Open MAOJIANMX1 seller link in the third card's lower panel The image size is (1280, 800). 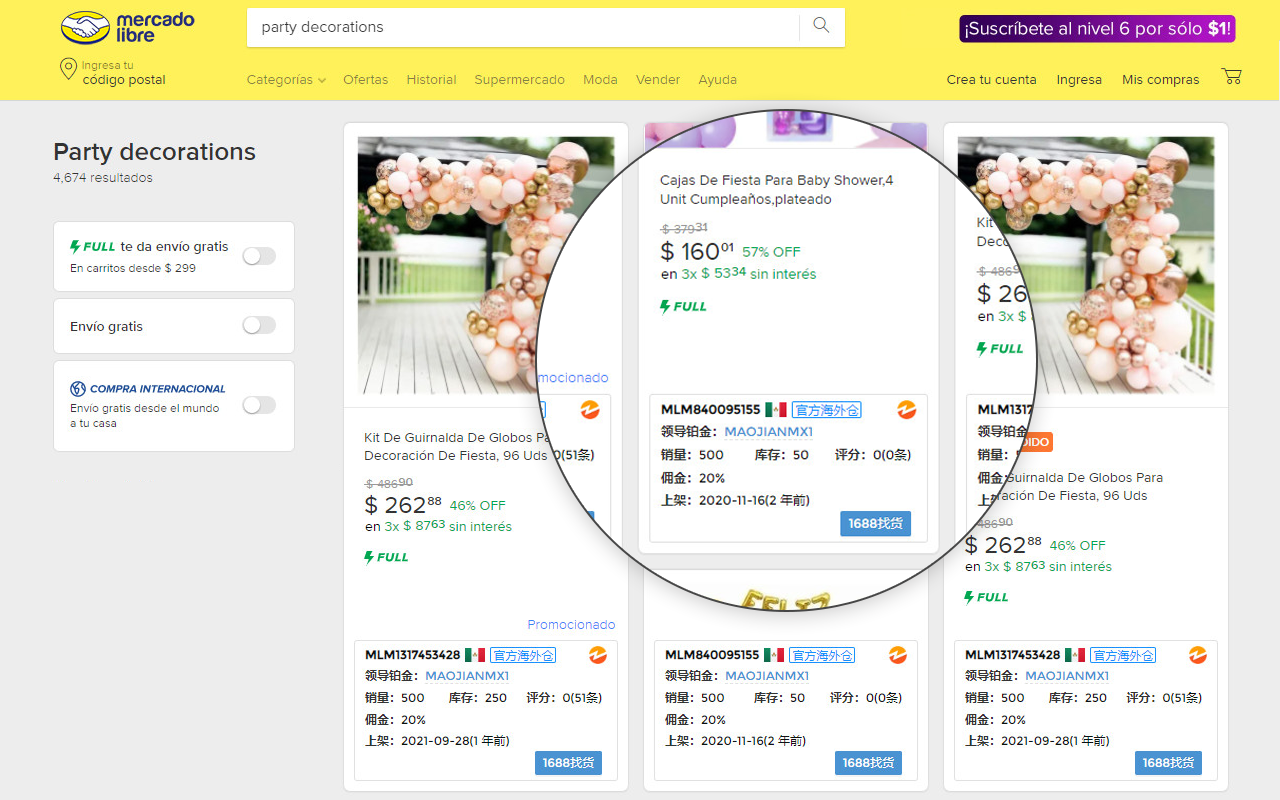coord(1067,676)
